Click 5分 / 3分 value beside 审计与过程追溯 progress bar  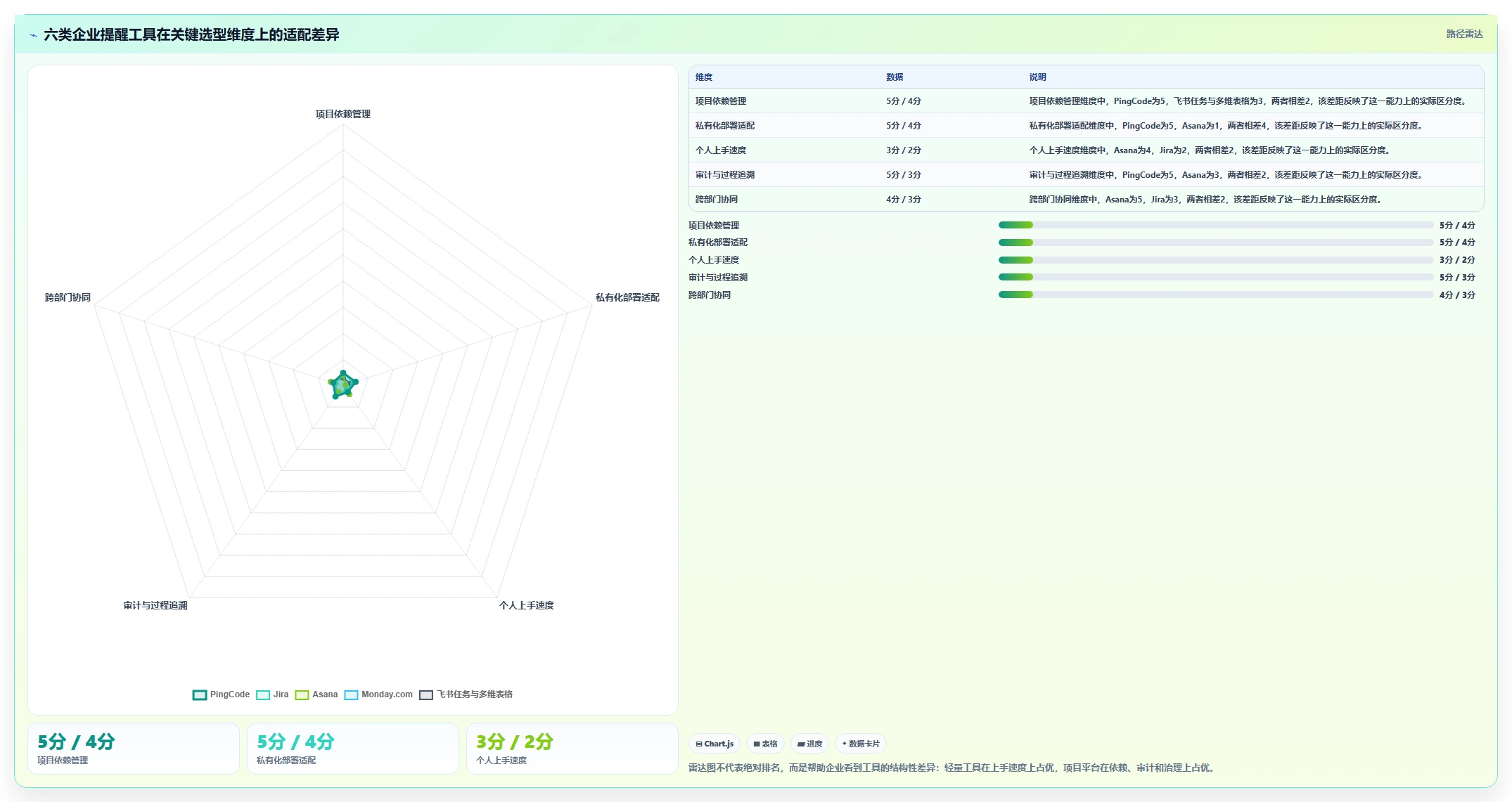(x=1457, y=278)
